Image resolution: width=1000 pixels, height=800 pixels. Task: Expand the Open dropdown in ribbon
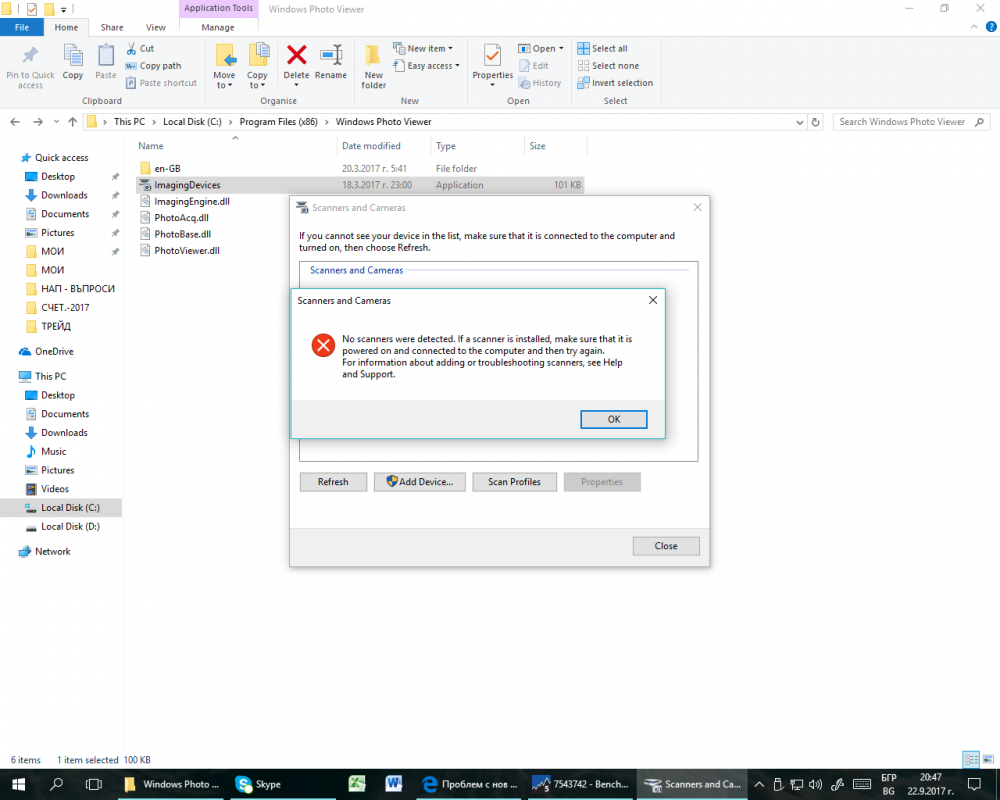(x=541, y=48)
